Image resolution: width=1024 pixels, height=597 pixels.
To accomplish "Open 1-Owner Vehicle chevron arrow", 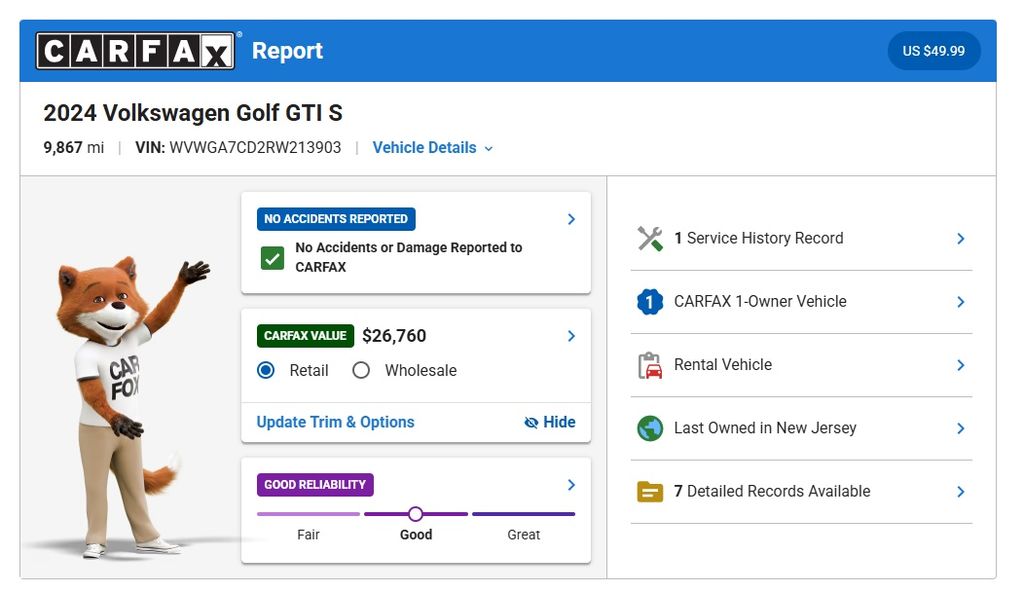I will coord(961,302).
